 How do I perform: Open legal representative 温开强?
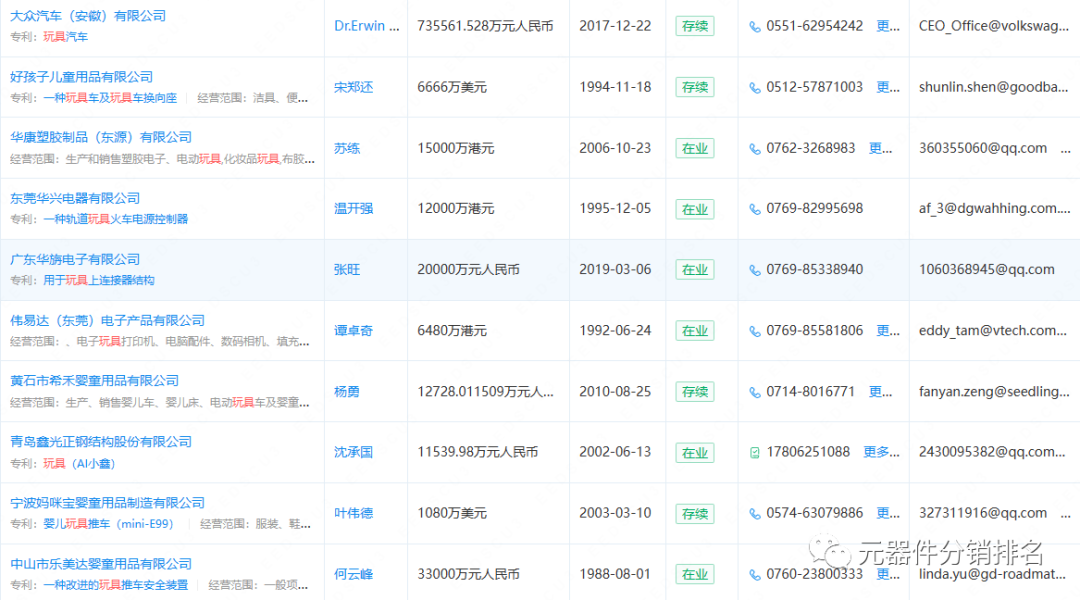[x=353, y=209]
